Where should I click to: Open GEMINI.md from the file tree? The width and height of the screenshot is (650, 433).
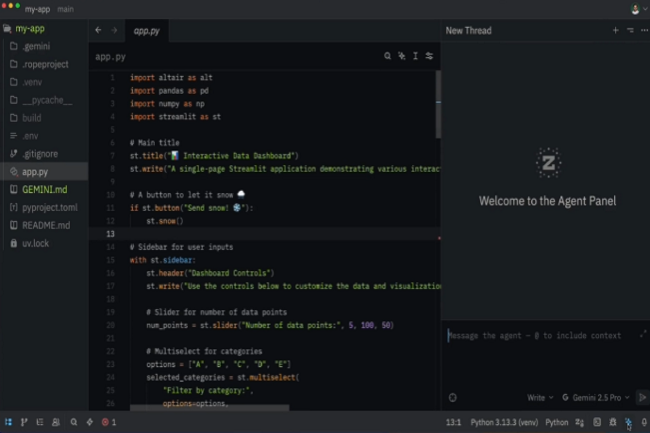(x=44, y=189)
